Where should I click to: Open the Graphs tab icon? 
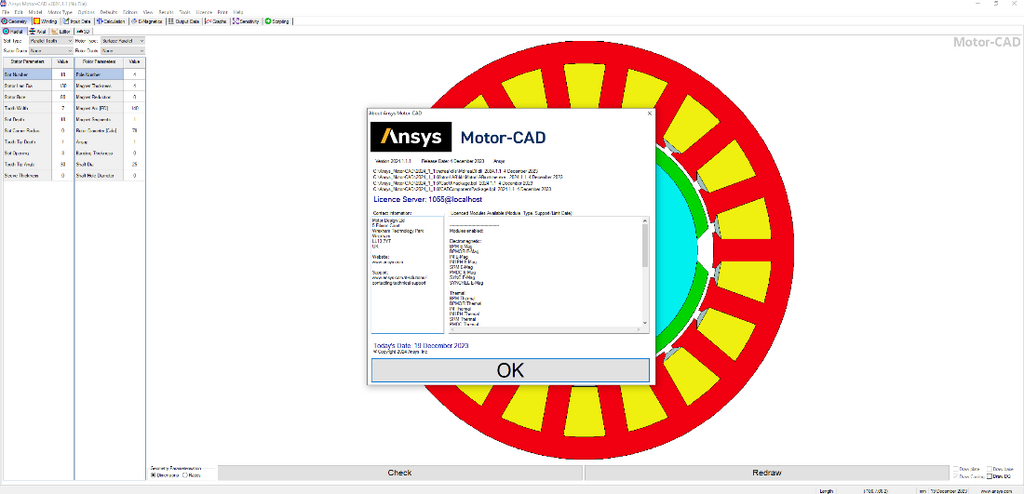[x=207, y=22]
